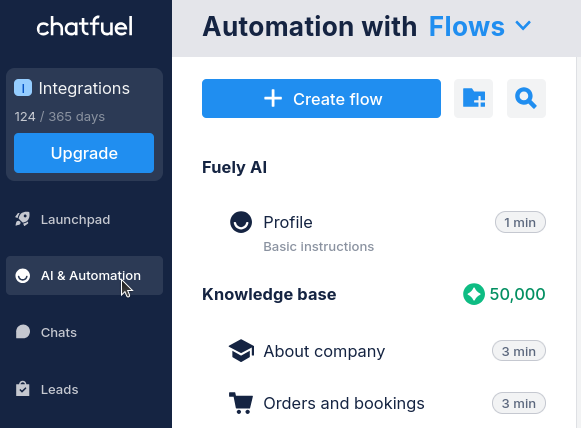
Task: Expand the Flows dropdown chevron
Action: coord(523,26)
